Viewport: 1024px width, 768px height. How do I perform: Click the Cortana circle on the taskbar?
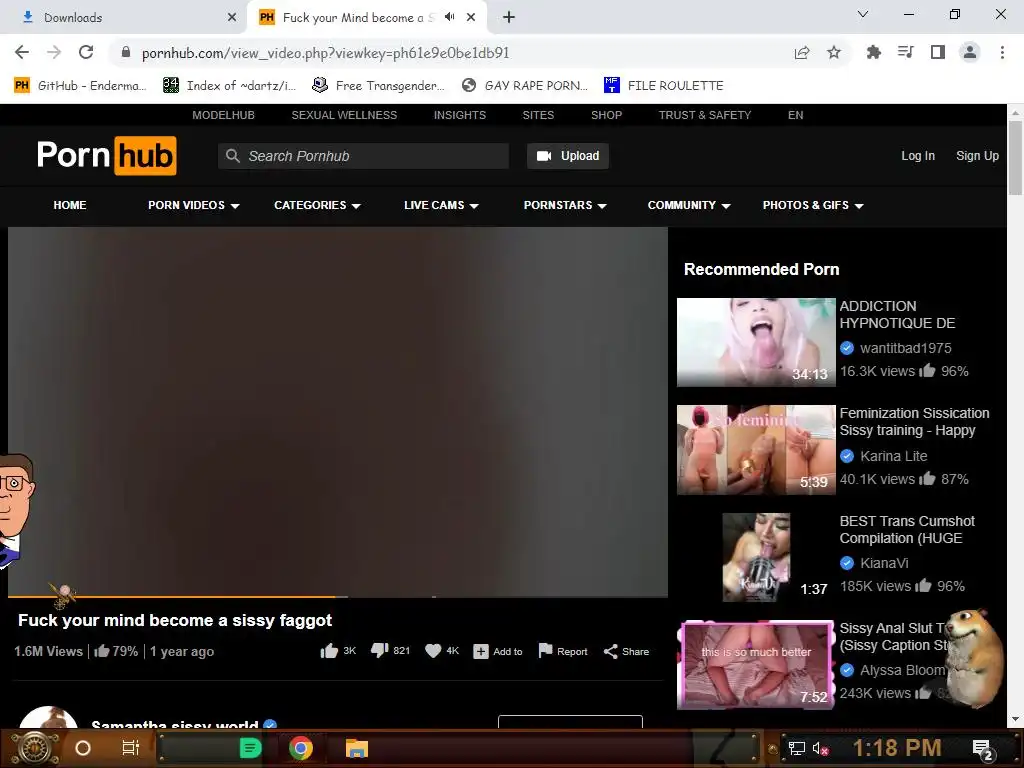83,748
